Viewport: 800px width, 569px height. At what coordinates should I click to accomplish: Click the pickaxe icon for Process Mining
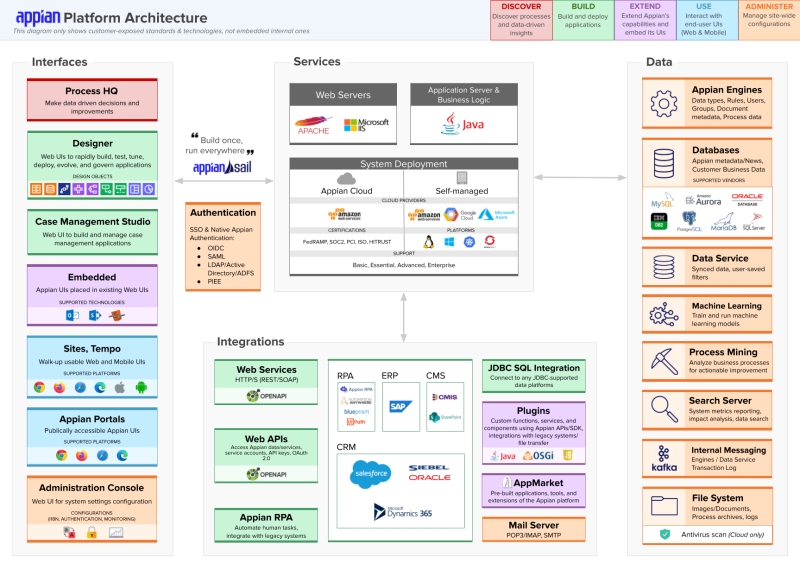(x=664, y=361)
